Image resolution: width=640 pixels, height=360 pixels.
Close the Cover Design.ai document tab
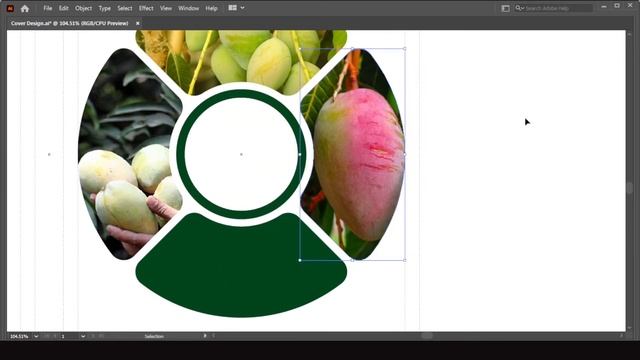(x=138, y=23)
